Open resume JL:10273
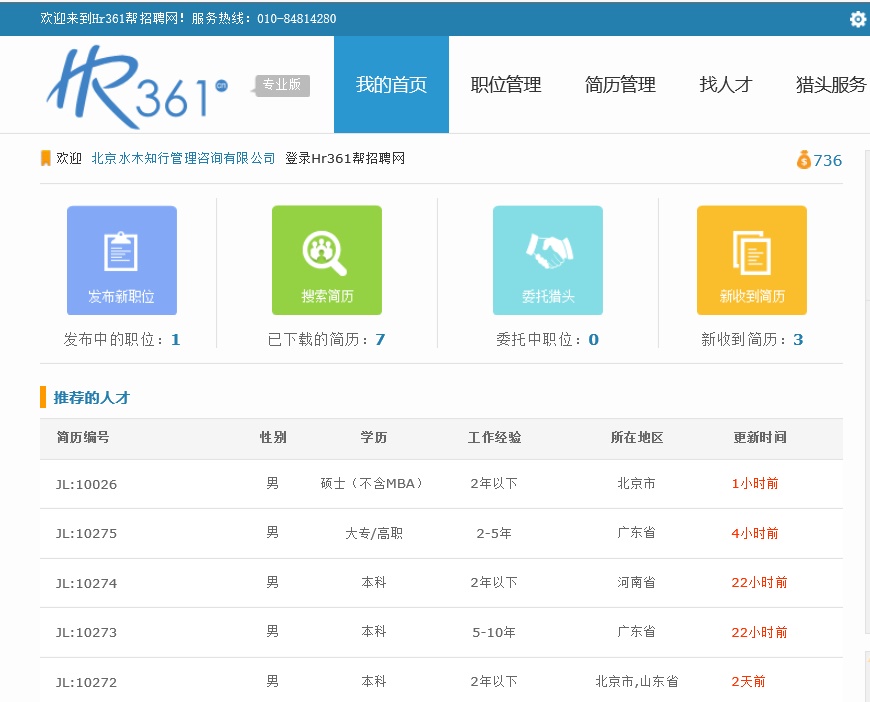Viewport: 870px width, 702px height. tap(87, 632)
